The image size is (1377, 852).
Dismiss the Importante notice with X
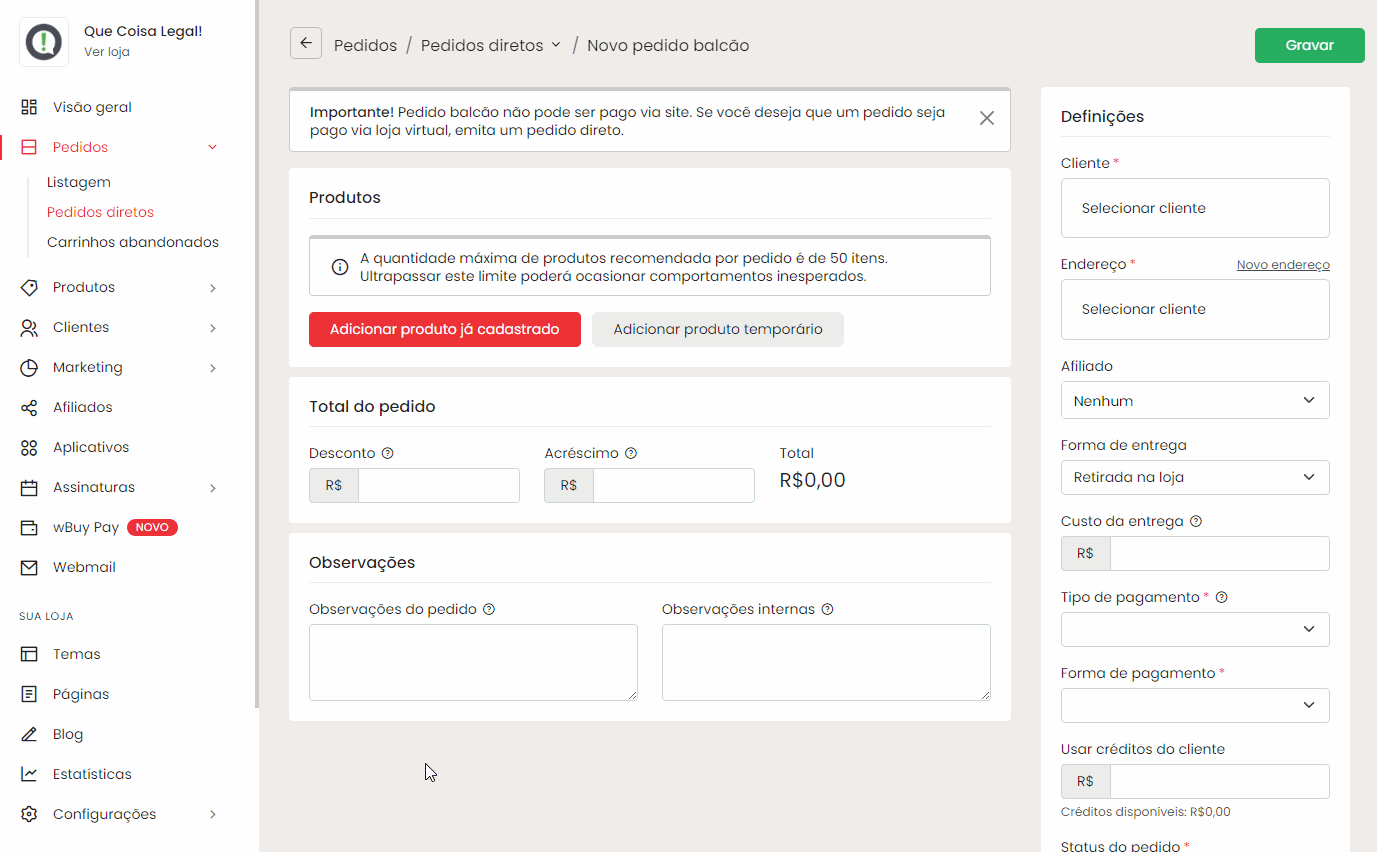tap(986, 118)
